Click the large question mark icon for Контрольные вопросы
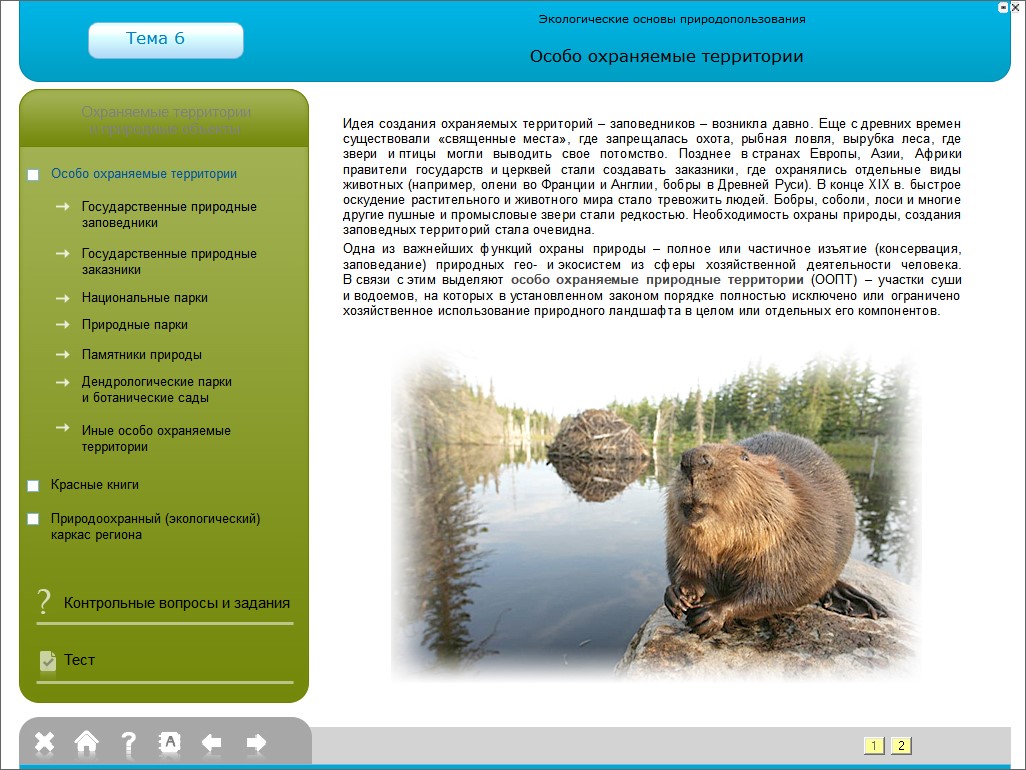 44,602
